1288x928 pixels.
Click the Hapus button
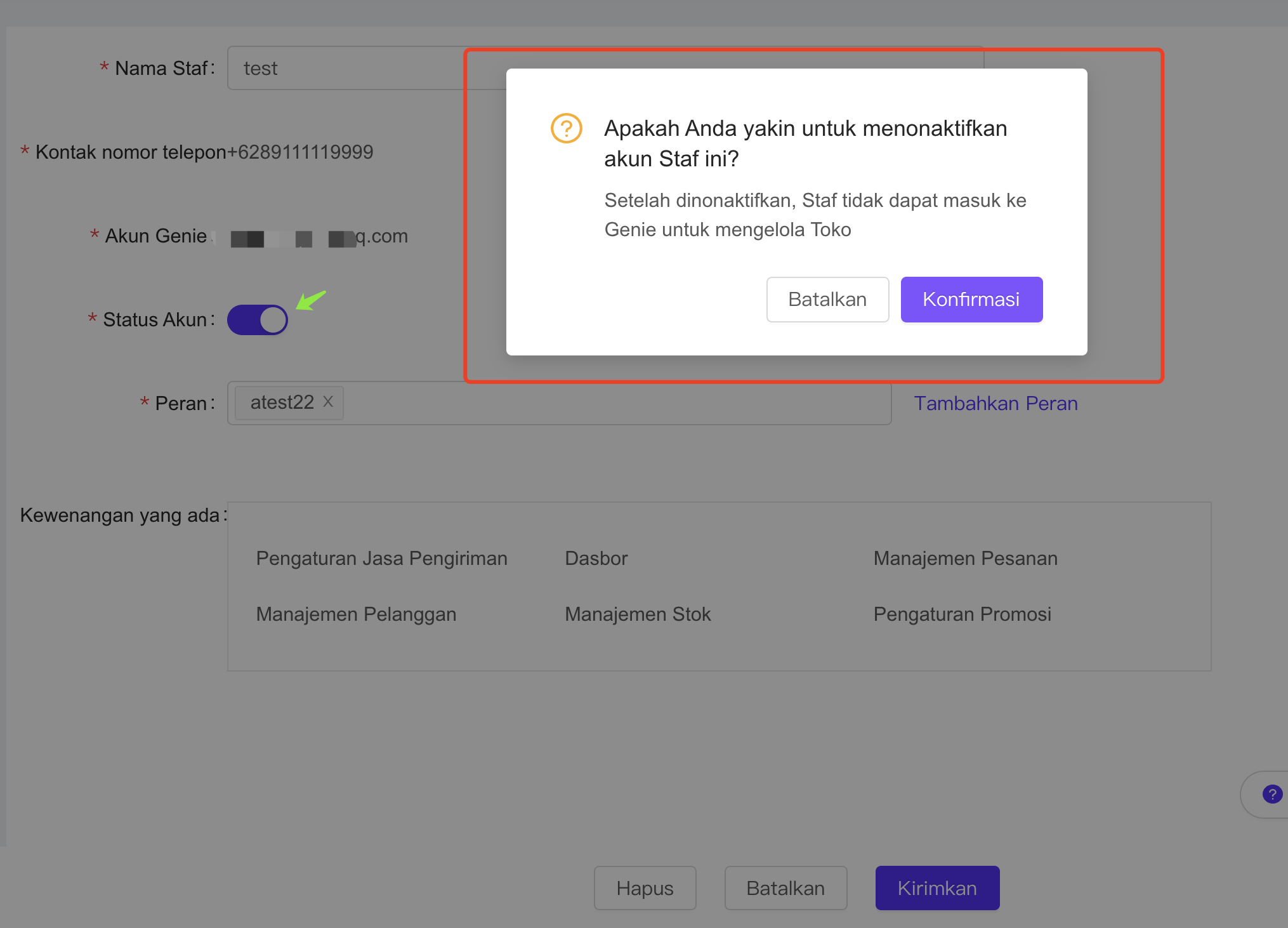[x=645, y=888]
